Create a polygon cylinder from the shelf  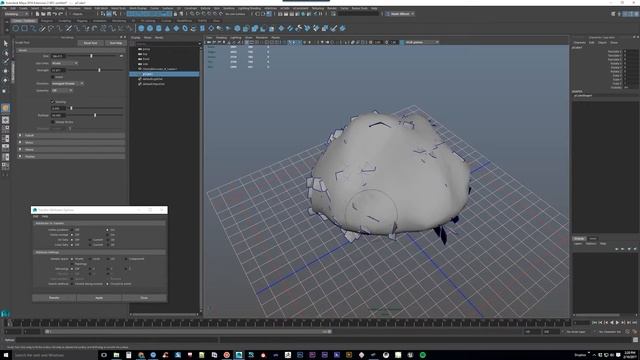pos(159,28)
